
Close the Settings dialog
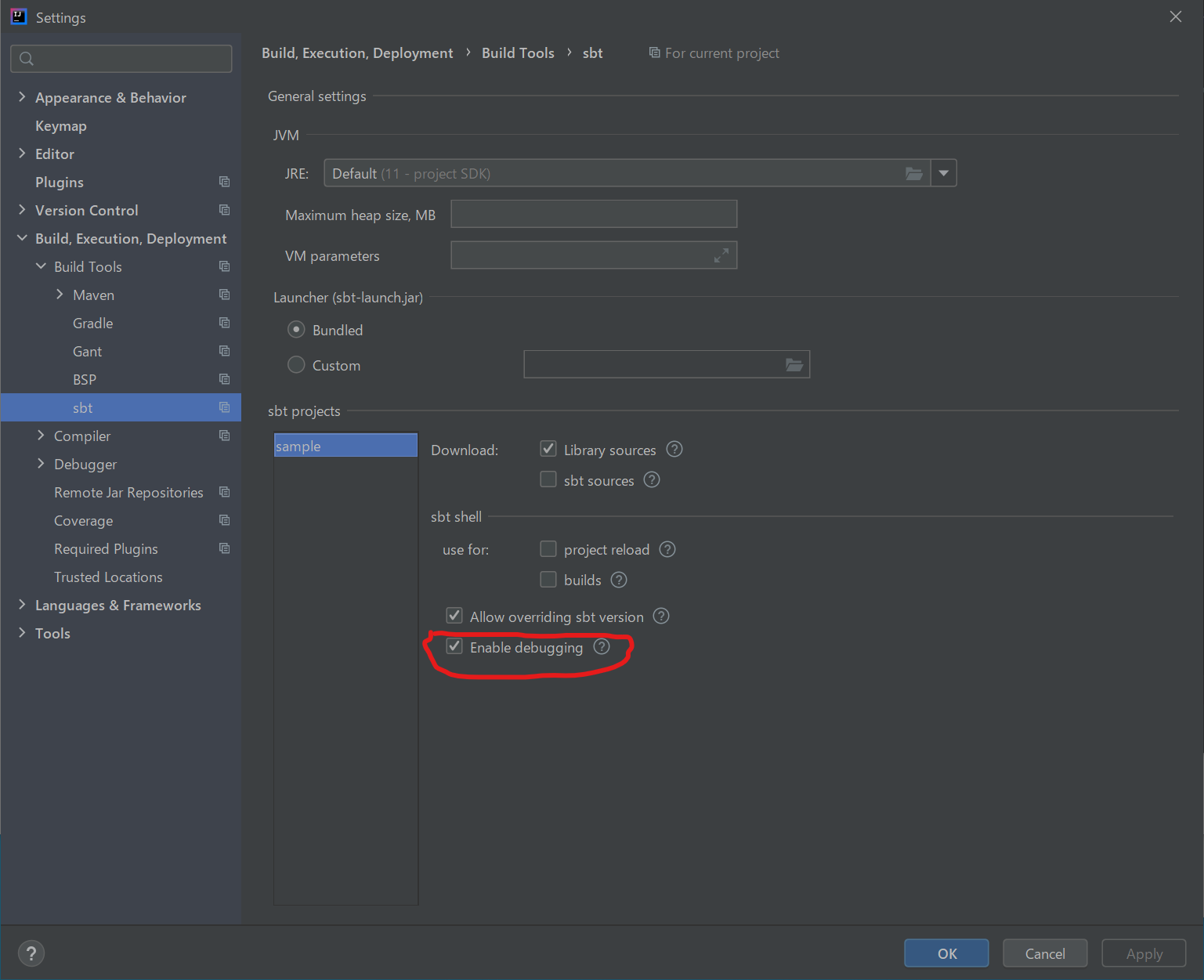1176,16
